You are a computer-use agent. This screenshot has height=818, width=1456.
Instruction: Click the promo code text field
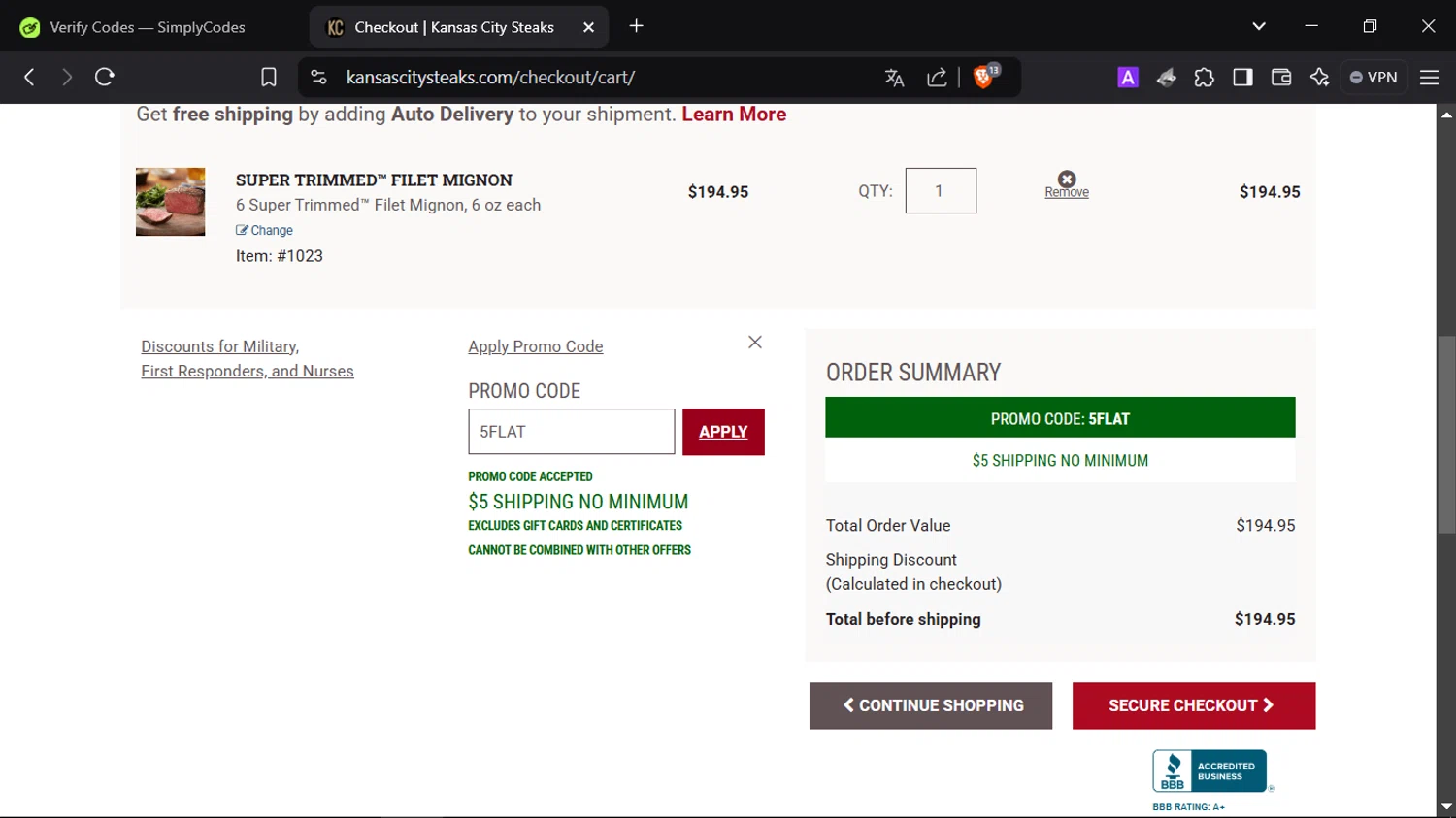click(x=572, y=432)
